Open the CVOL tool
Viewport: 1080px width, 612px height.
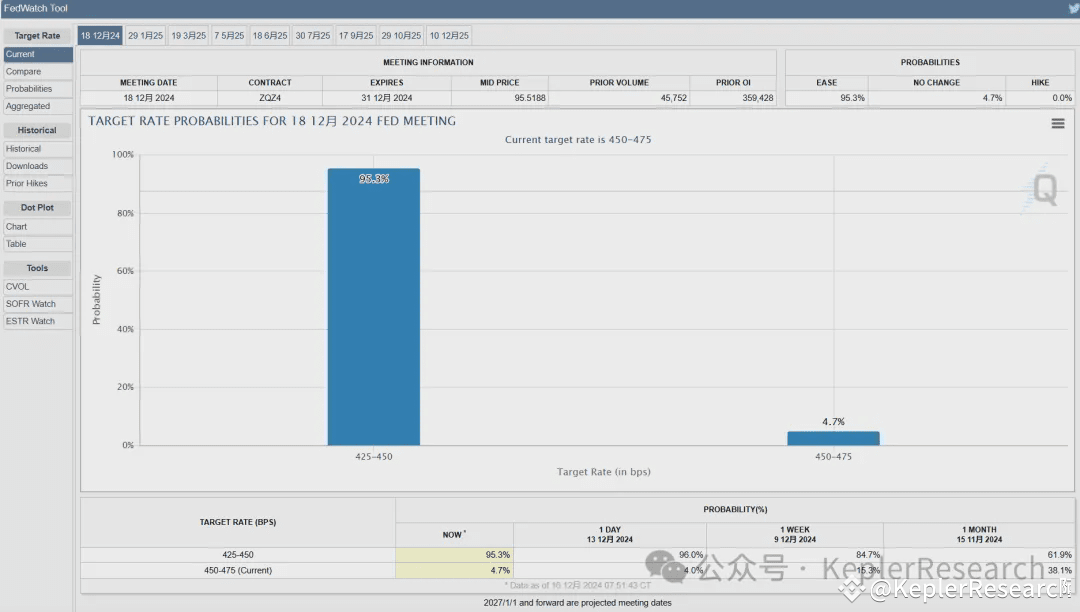coord(38,286)
